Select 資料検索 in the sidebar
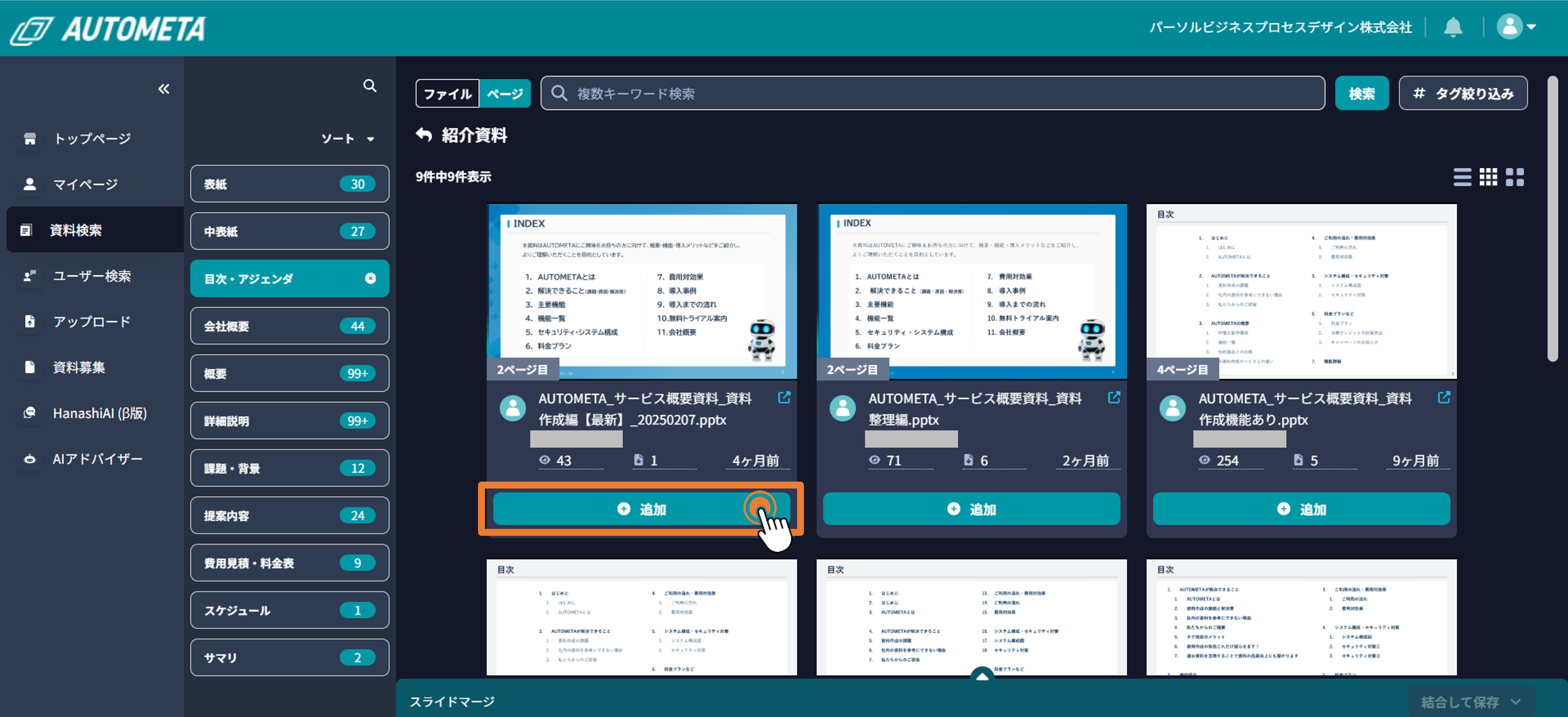 95,230
